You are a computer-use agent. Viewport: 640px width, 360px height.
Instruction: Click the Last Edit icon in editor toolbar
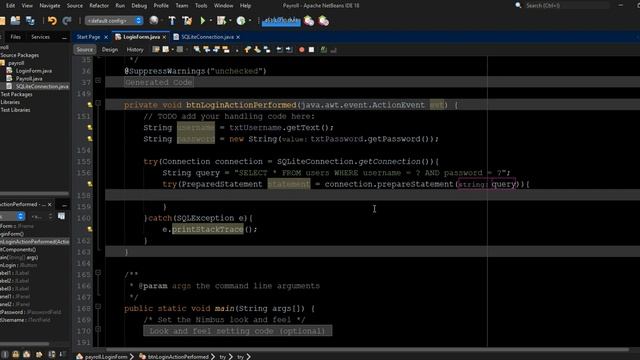(x=156, y=49)
